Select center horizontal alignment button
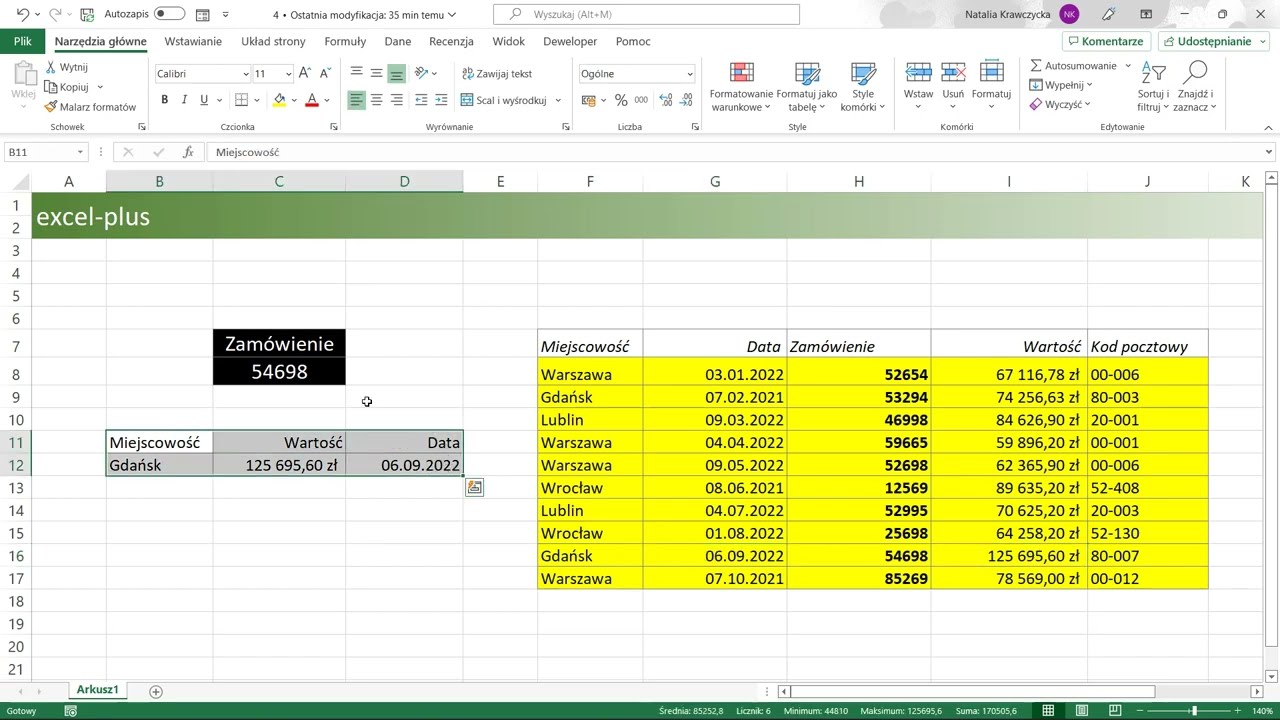The image size is (1280, 720). pyautogui.click(x=376, y=100)
